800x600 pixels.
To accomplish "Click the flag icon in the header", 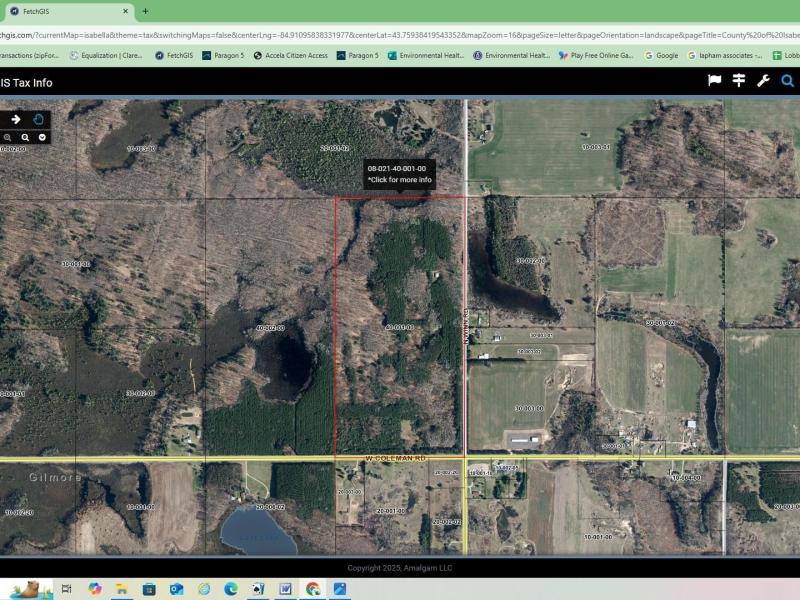I will click(x=714, y=80).
